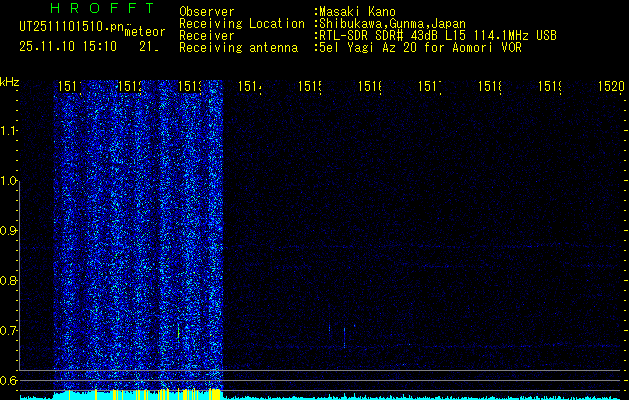Click the 'Receiving Location' label

pyautogui.click(x=242, y=24)
